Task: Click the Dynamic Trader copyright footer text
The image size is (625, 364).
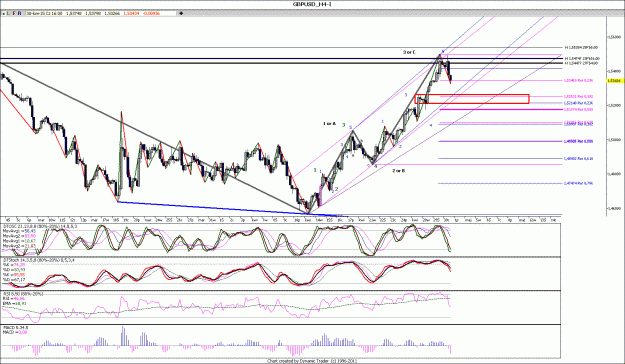Action: [x=311, y=361]
